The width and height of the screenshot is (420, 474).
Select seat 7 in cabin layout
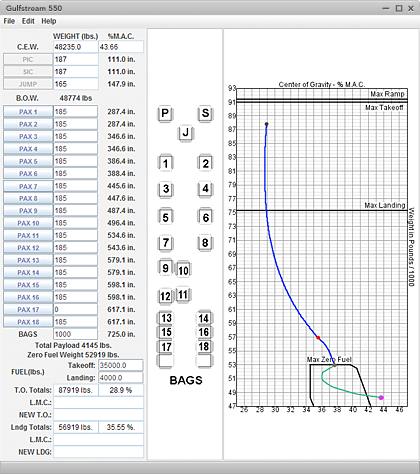click(166, 243)
